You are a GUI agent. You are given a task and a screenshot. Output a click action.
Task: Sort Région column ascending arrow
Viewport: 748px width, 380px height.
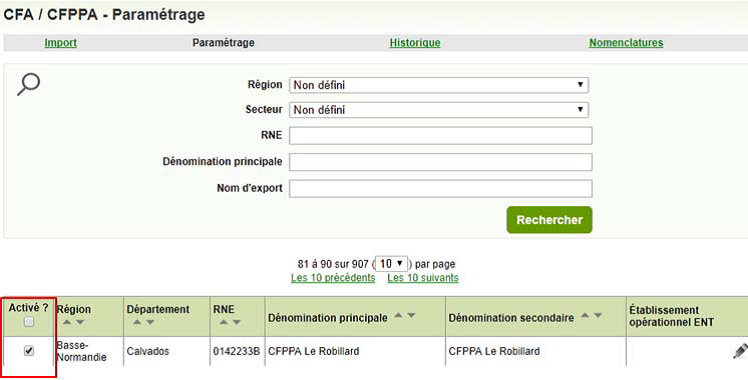point(67,322)
